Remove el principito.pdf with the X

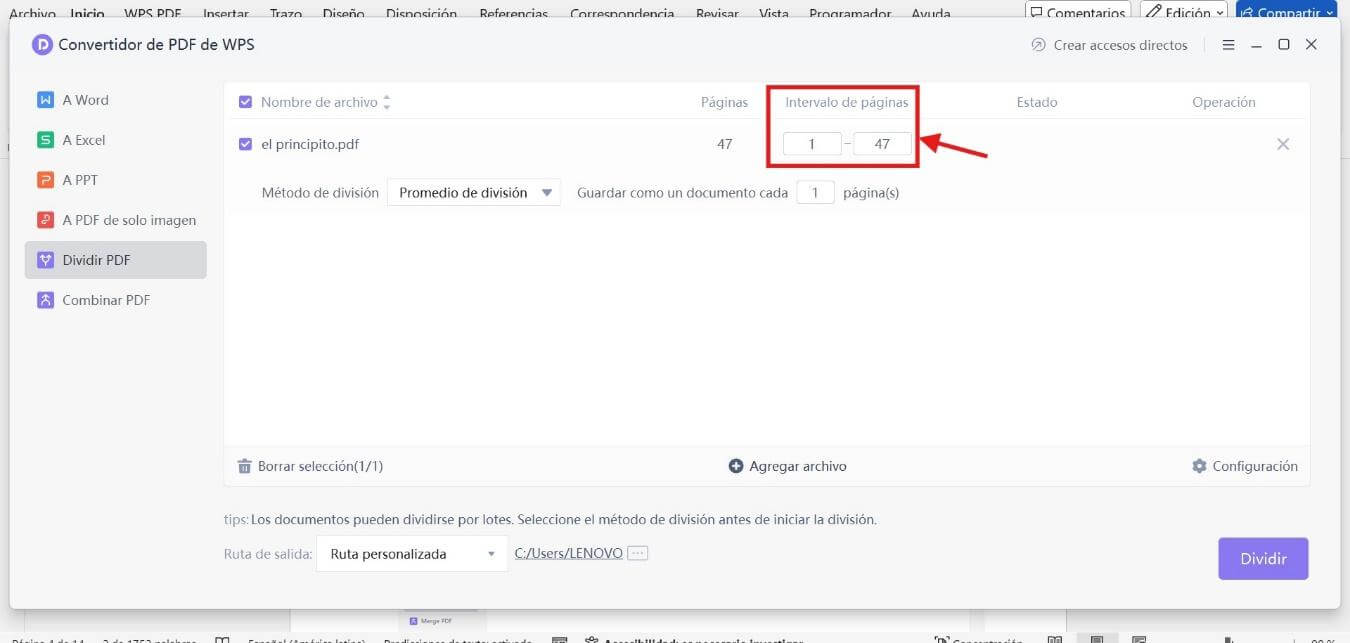1283,143
